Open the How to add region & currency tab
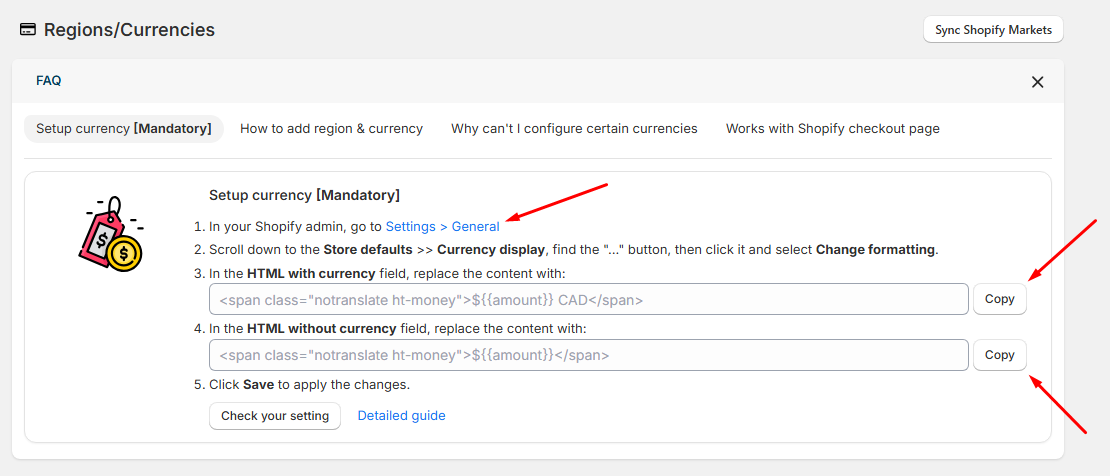1110x476 pixels. 331,129
